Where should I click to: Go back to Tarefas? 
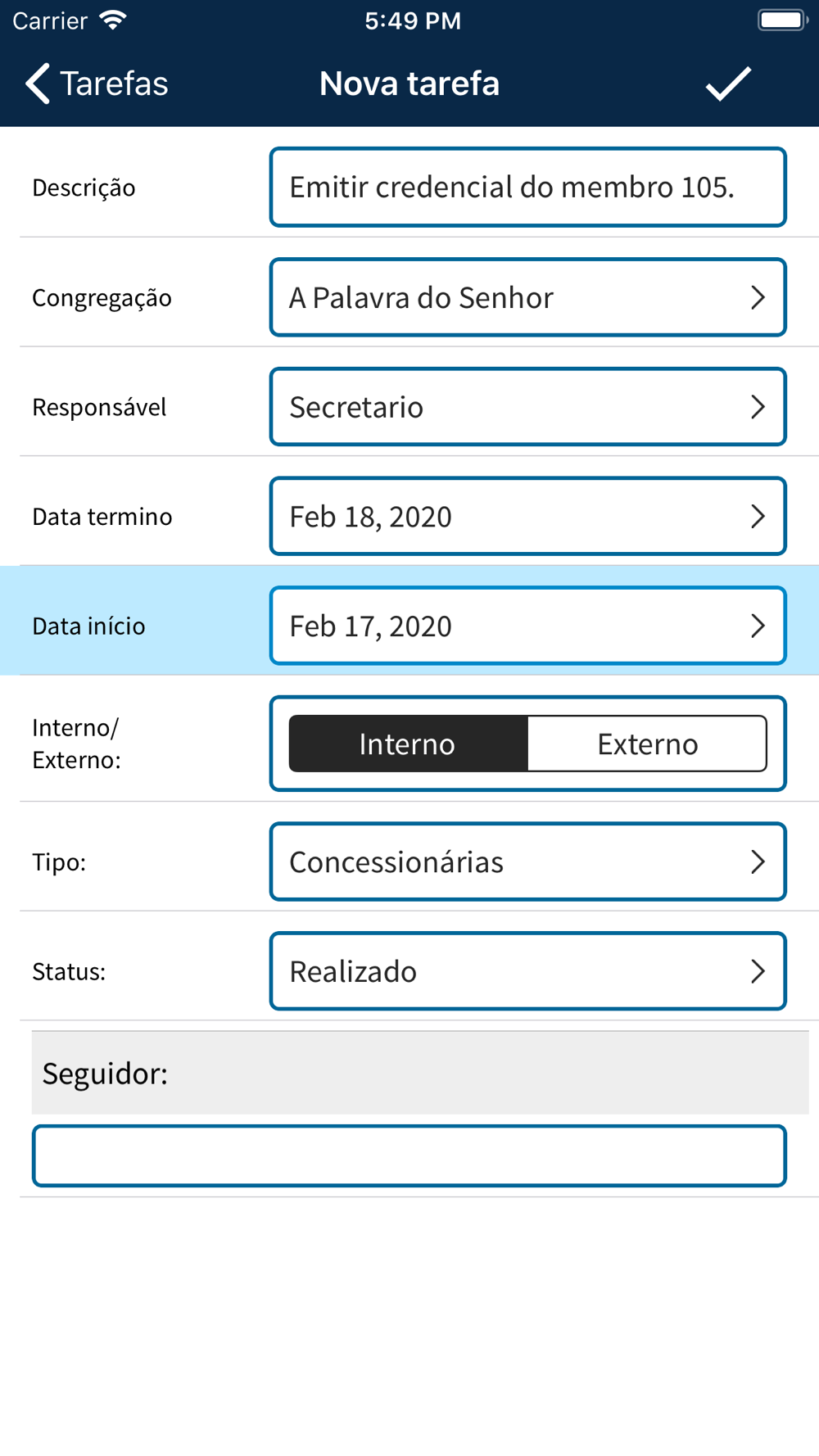click(97, 84)
